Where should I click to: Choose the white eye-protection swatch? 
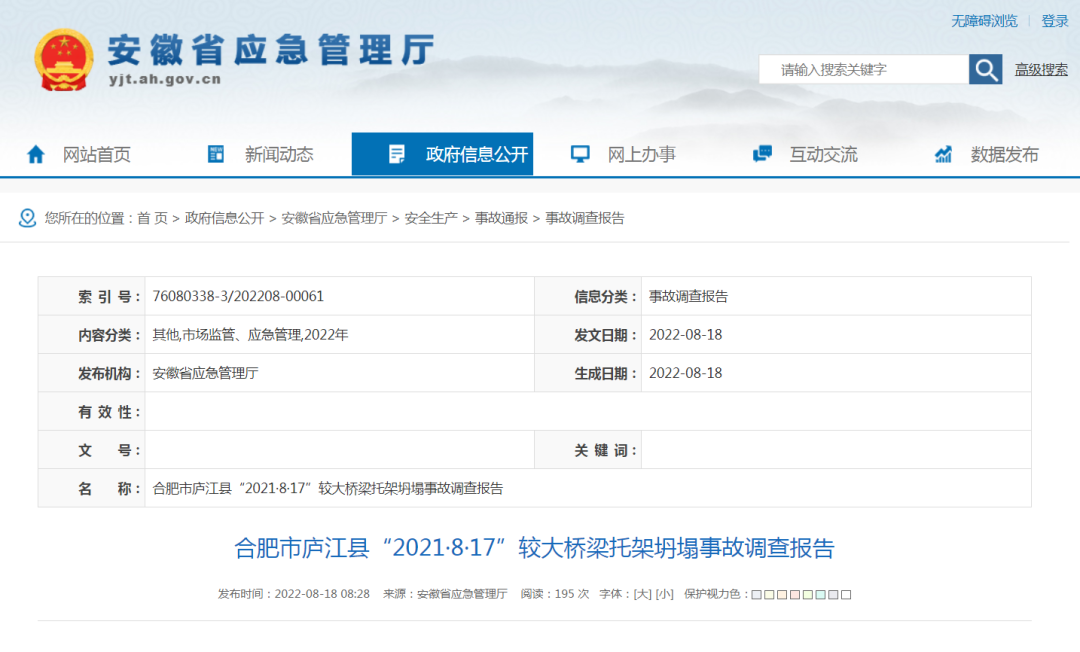pos(847,595)
